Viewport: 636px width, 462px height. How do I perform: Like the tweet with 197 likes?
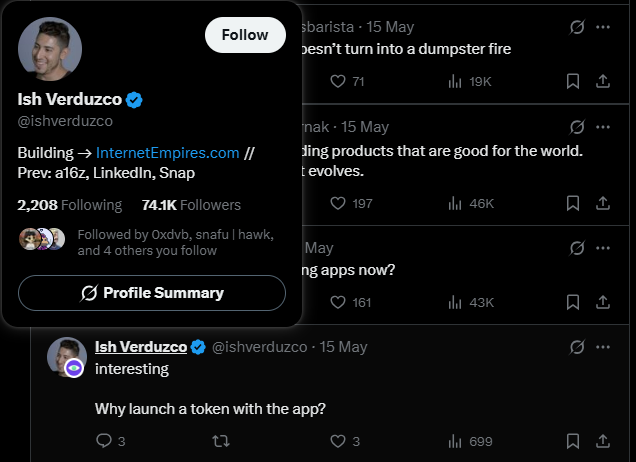[x=351, y=203]
